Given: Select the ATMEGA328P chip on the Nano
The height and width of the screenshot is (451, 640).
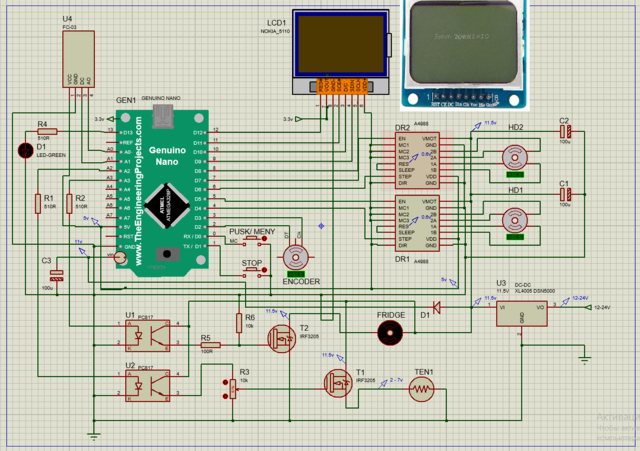Looking at the screenshot, I should [x=167, y=206].
